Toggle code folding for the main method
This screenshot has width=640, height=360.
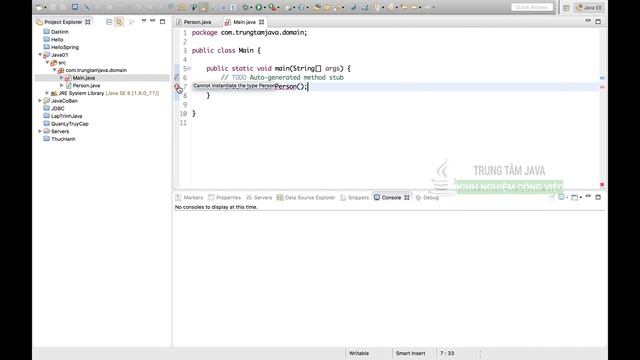point(189,69)
